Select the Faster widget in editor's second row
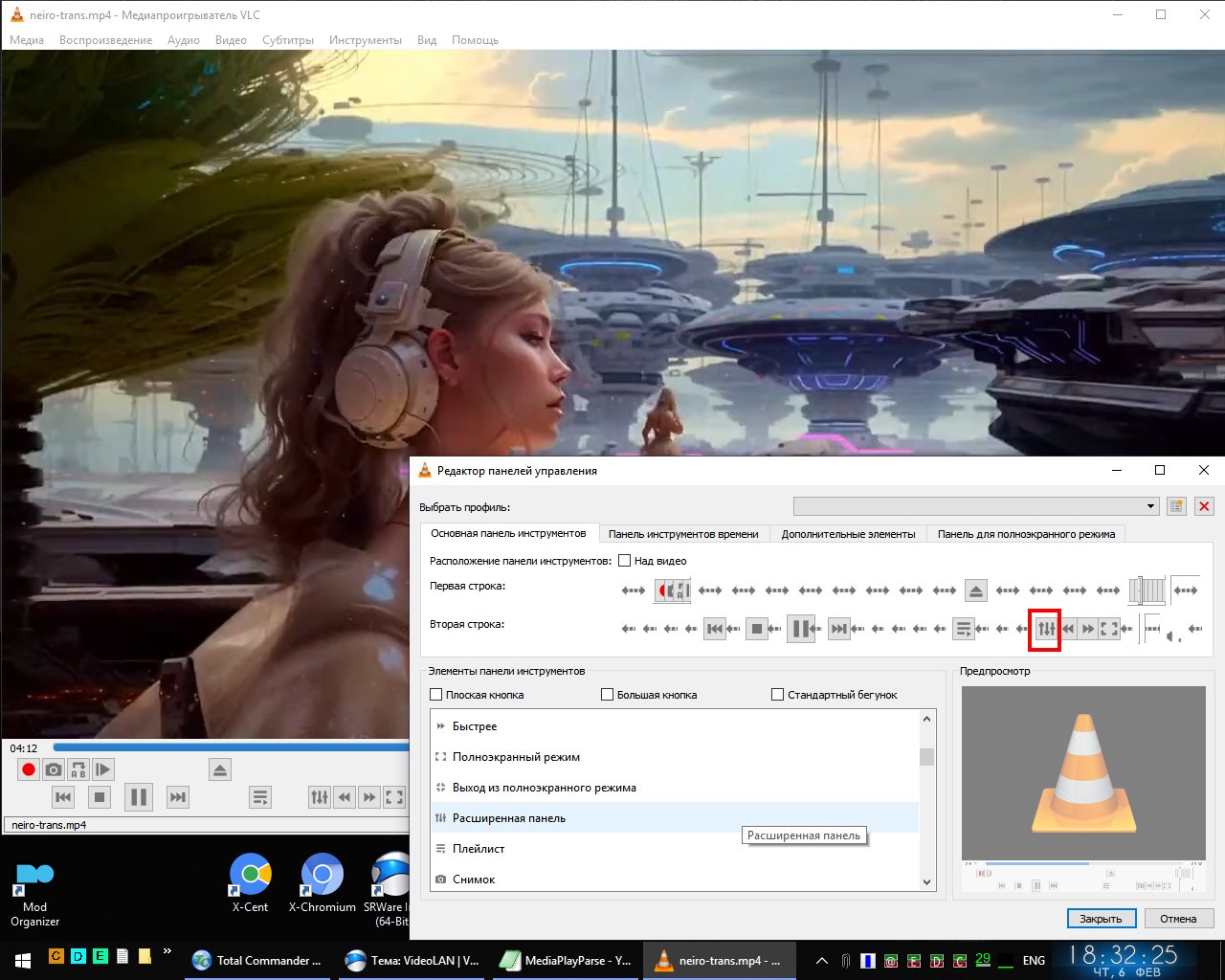The image size is (1225, 980). pos(1088,629)
